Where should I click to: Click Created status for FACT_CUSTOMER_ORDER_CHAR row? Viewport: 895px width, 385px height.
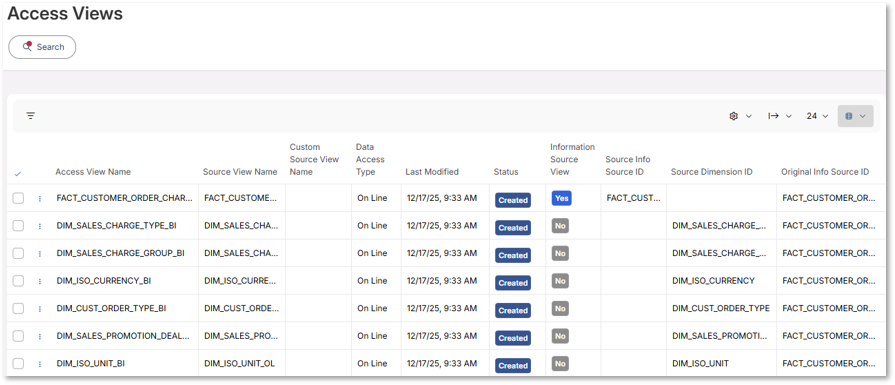[513, 200]
